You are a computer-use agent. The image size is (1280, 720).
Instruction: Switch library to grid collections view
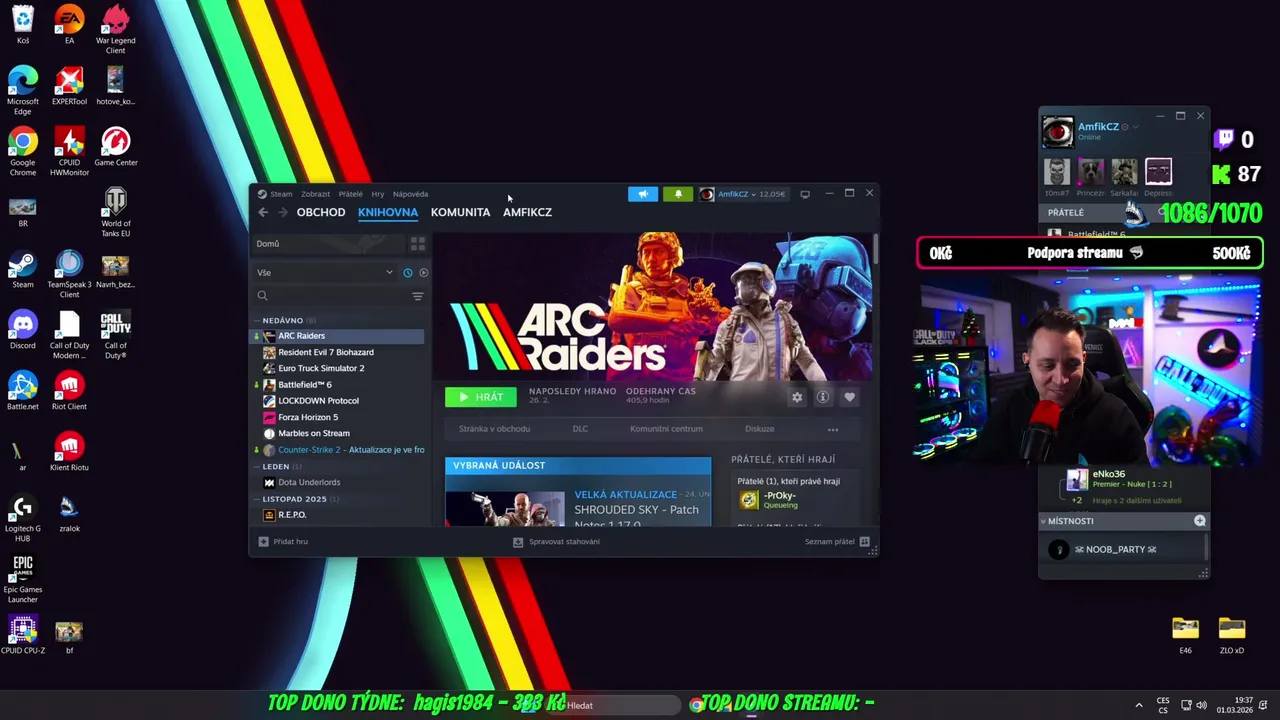[x=418, y=244]
